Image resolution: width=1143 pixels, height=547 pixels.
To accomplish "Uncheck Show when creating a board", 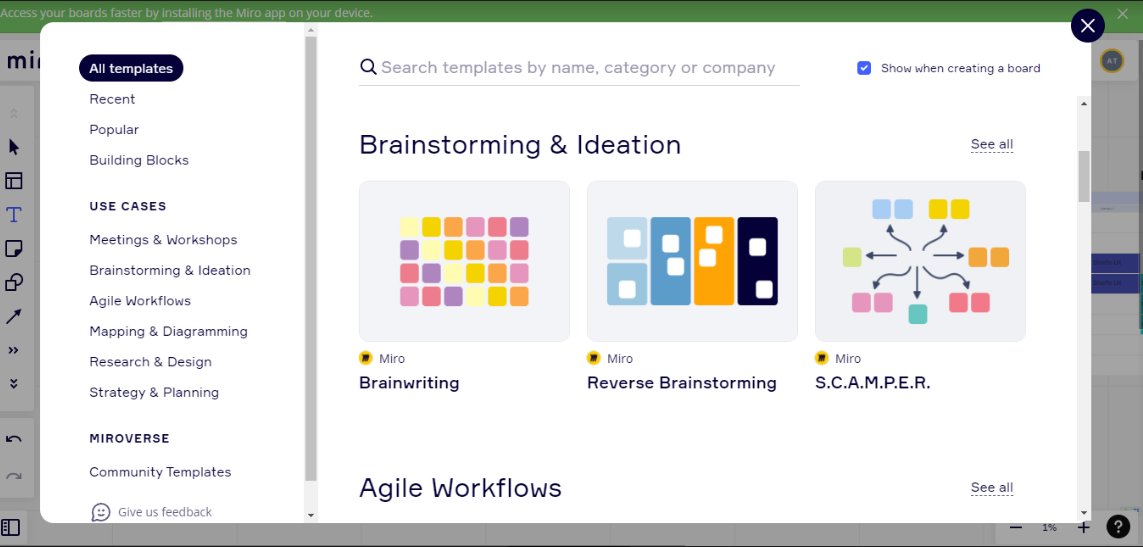I will coord(864,68).
